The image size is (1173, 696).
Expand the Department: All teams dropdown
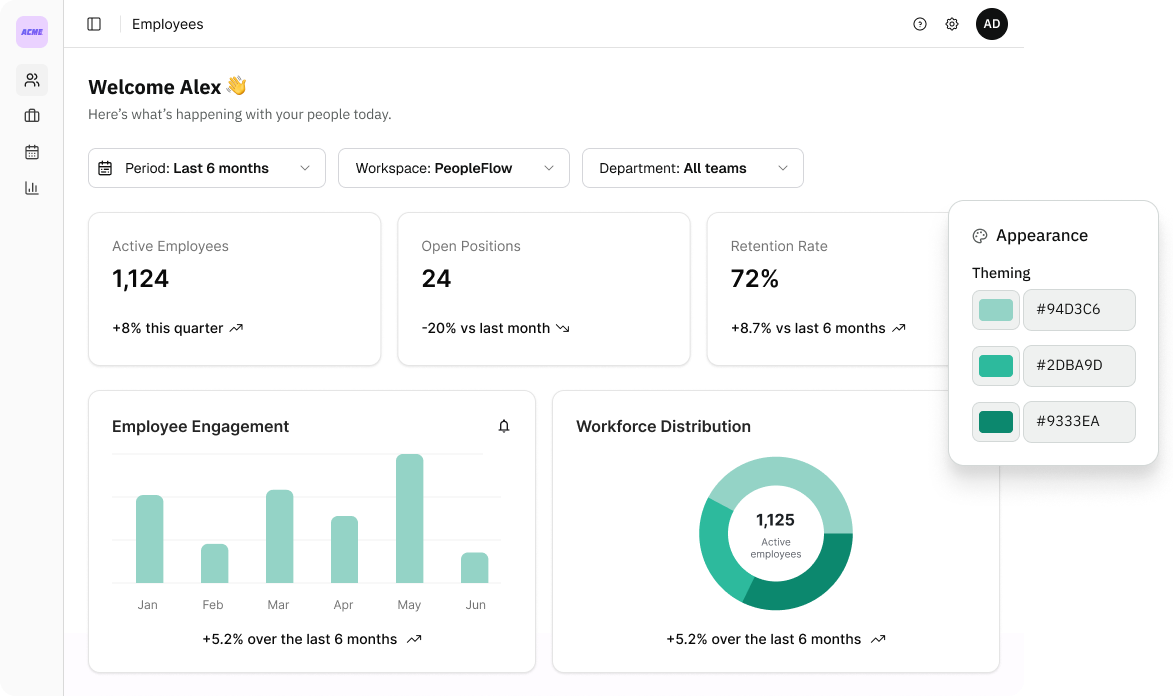click(693, 168)
